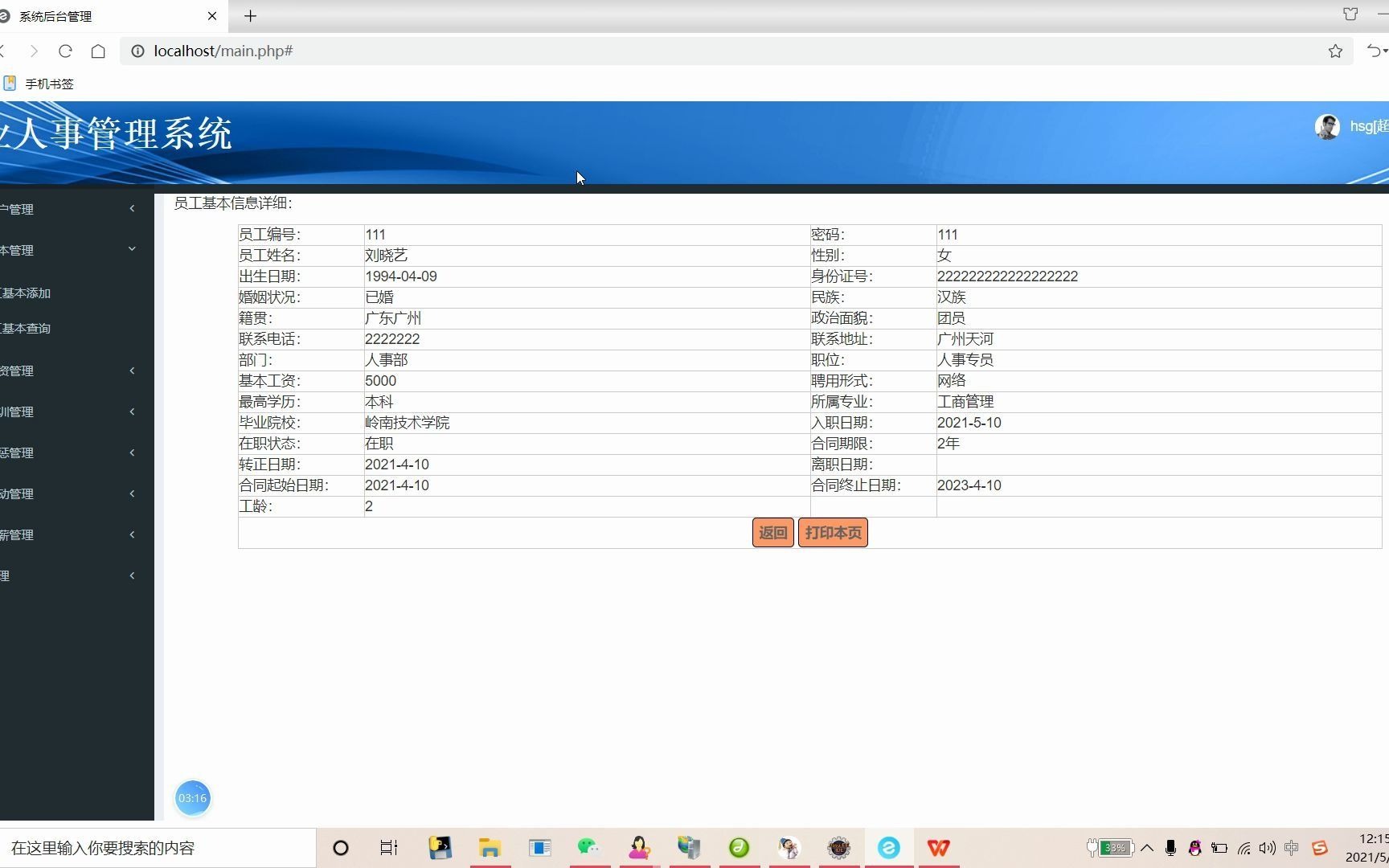Click the hsg user avatar in header
This screenshot has width=1389, height=868.
tap(1328, 126)
